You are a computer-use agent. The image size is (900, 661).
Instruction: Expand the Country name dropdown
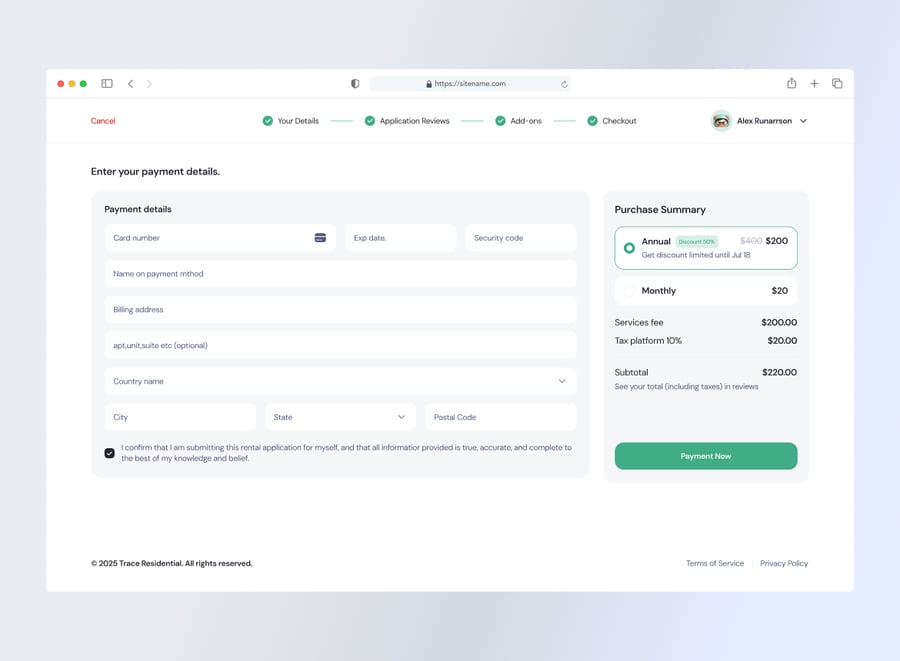pyautogui.click(x=561, y=381)
